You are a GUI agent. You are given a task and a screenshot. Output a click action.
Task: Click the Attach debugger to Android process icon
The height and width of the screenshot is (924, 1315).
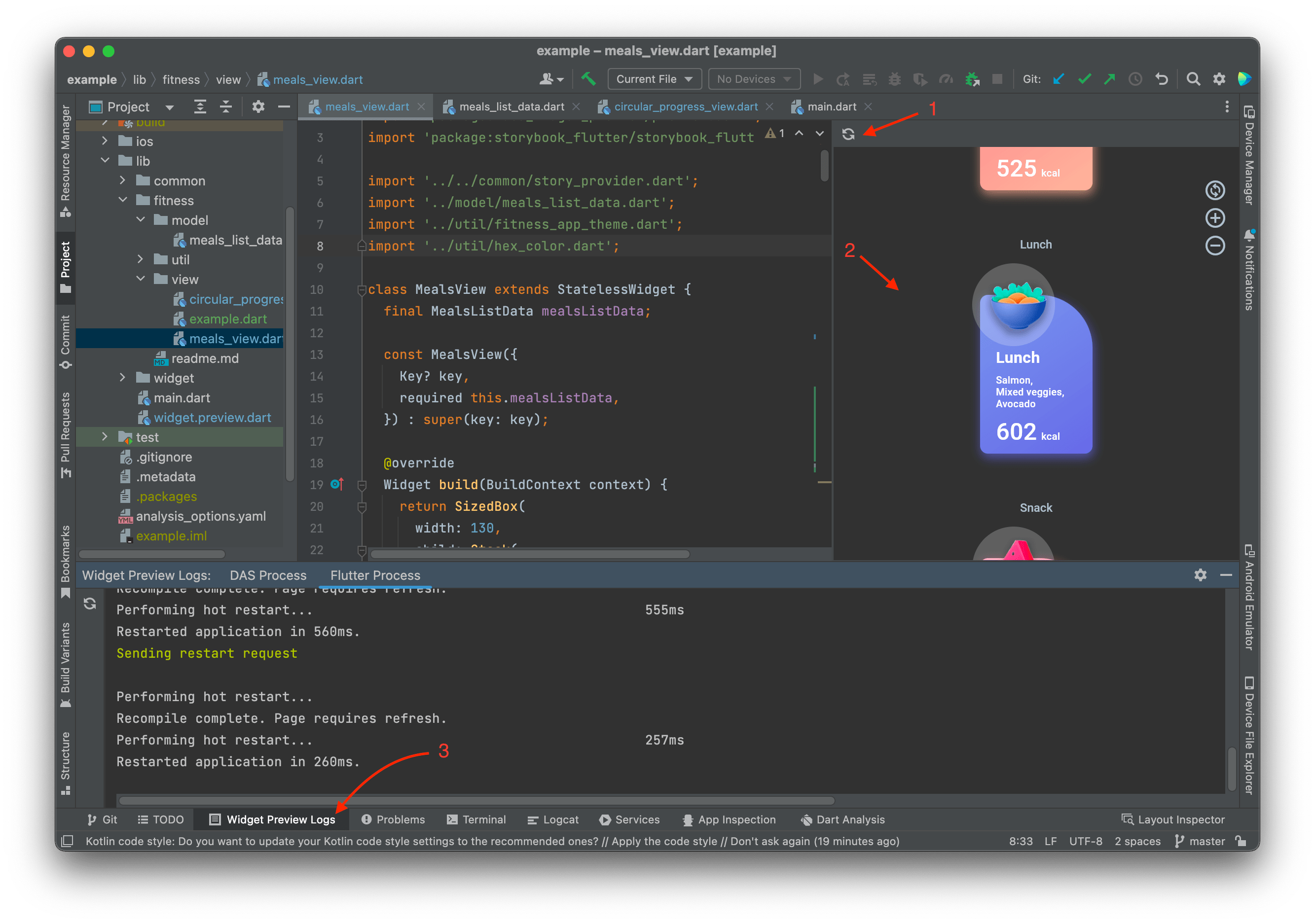click(972, 79)
